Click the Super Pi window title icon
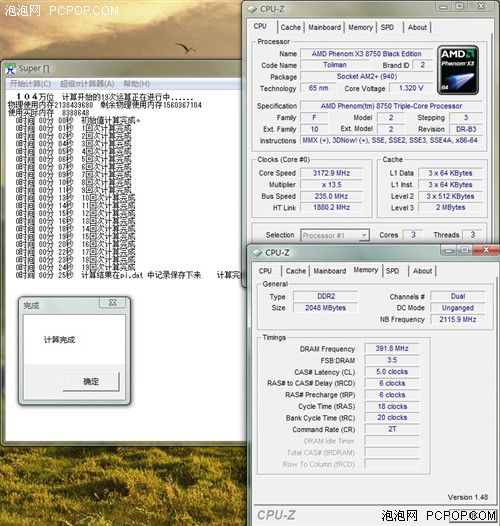 pyautogui.click(x=11, y=69)
